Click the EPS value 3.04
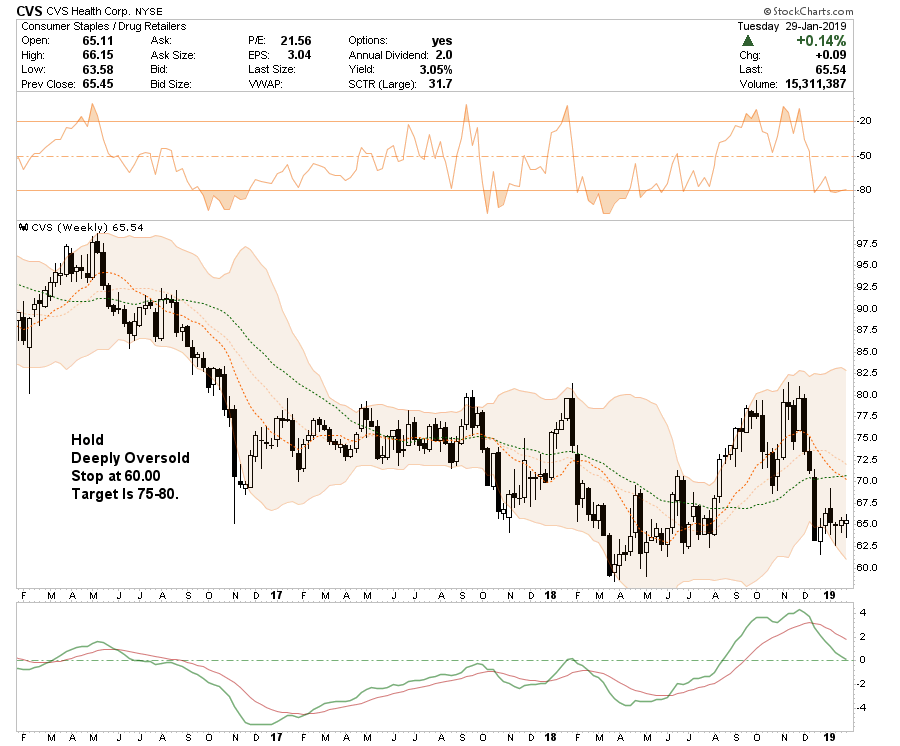 pos(299,55)
